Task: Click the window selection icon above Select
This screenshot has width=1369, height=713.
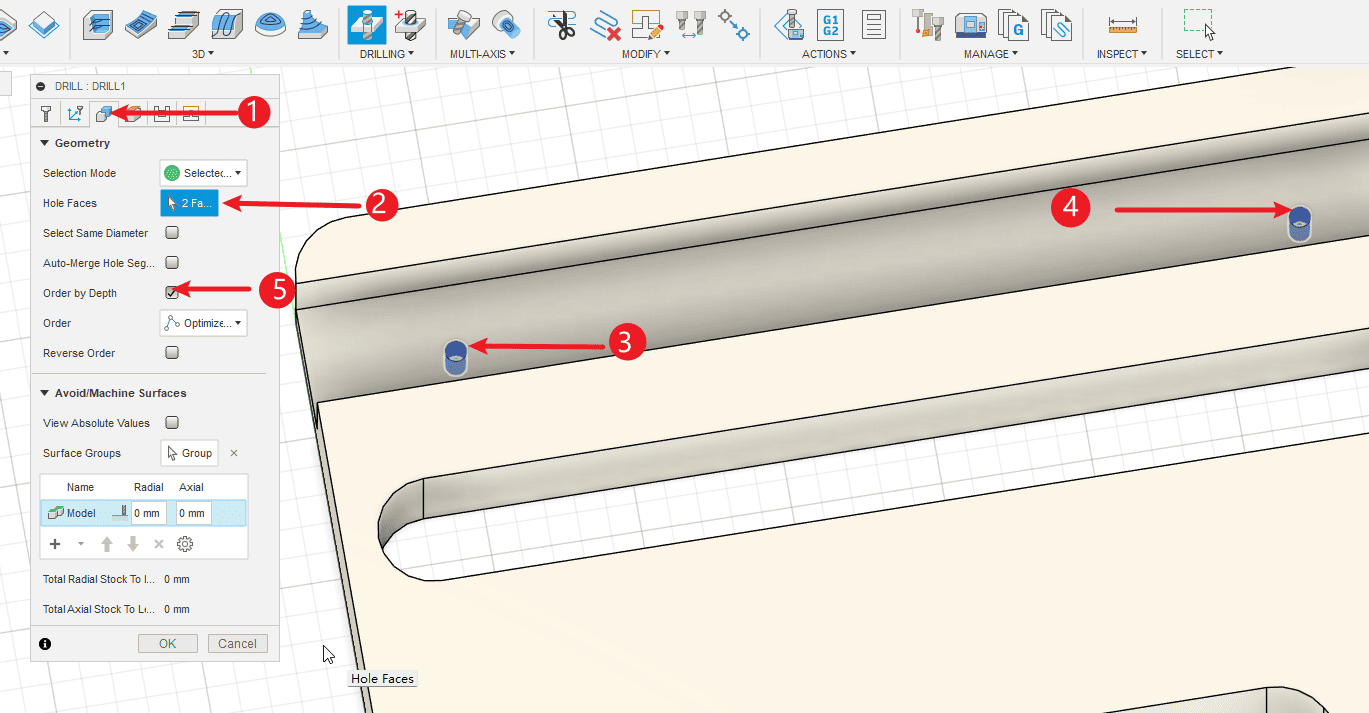Action: (x=1198, y=24)
